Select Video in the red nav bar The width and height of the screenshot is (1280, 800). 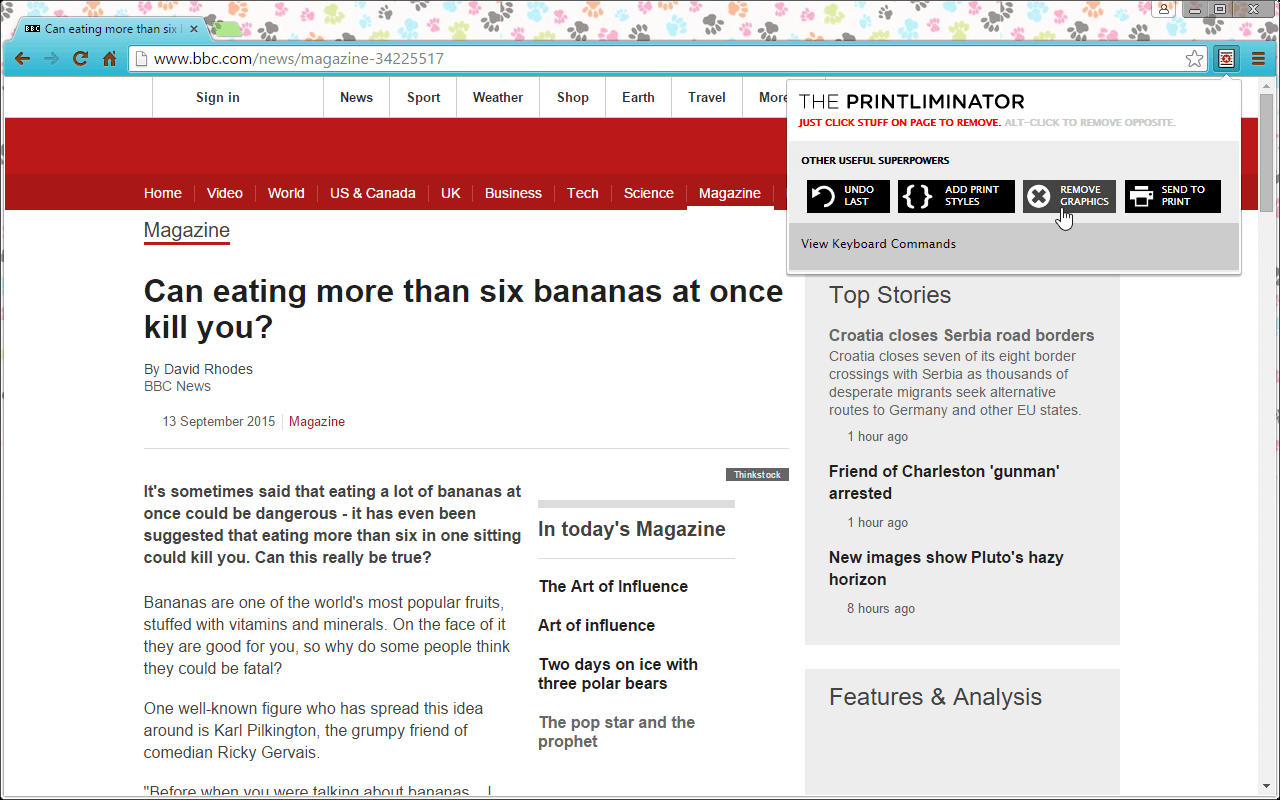[225, 193]
